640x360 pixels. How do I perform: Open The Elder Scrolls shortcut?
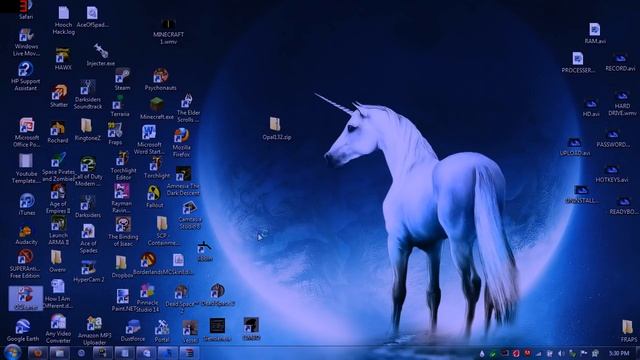coord(188,108)
